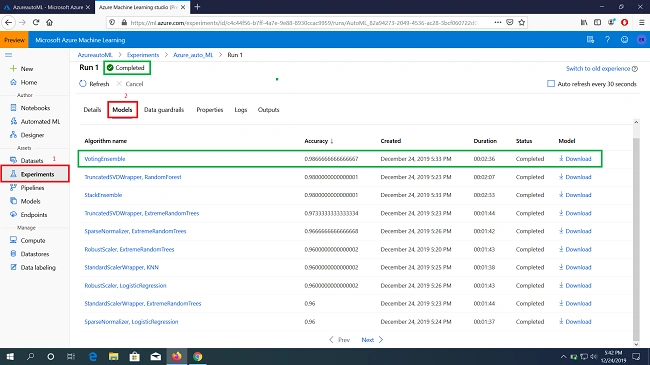Sort by the Accuracy column header arrow
Screen dimensions: 650x365
tap(332, 141)
